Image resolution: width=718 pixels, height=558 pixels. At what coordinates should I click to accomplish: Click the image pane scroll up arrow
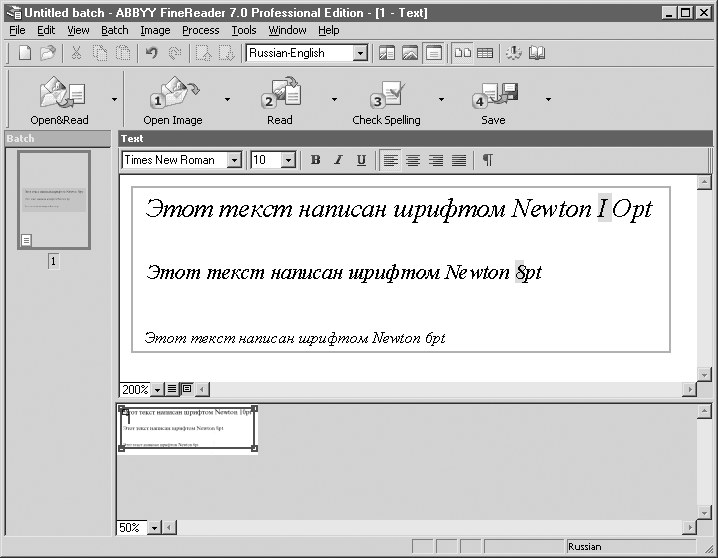point(704,411)
